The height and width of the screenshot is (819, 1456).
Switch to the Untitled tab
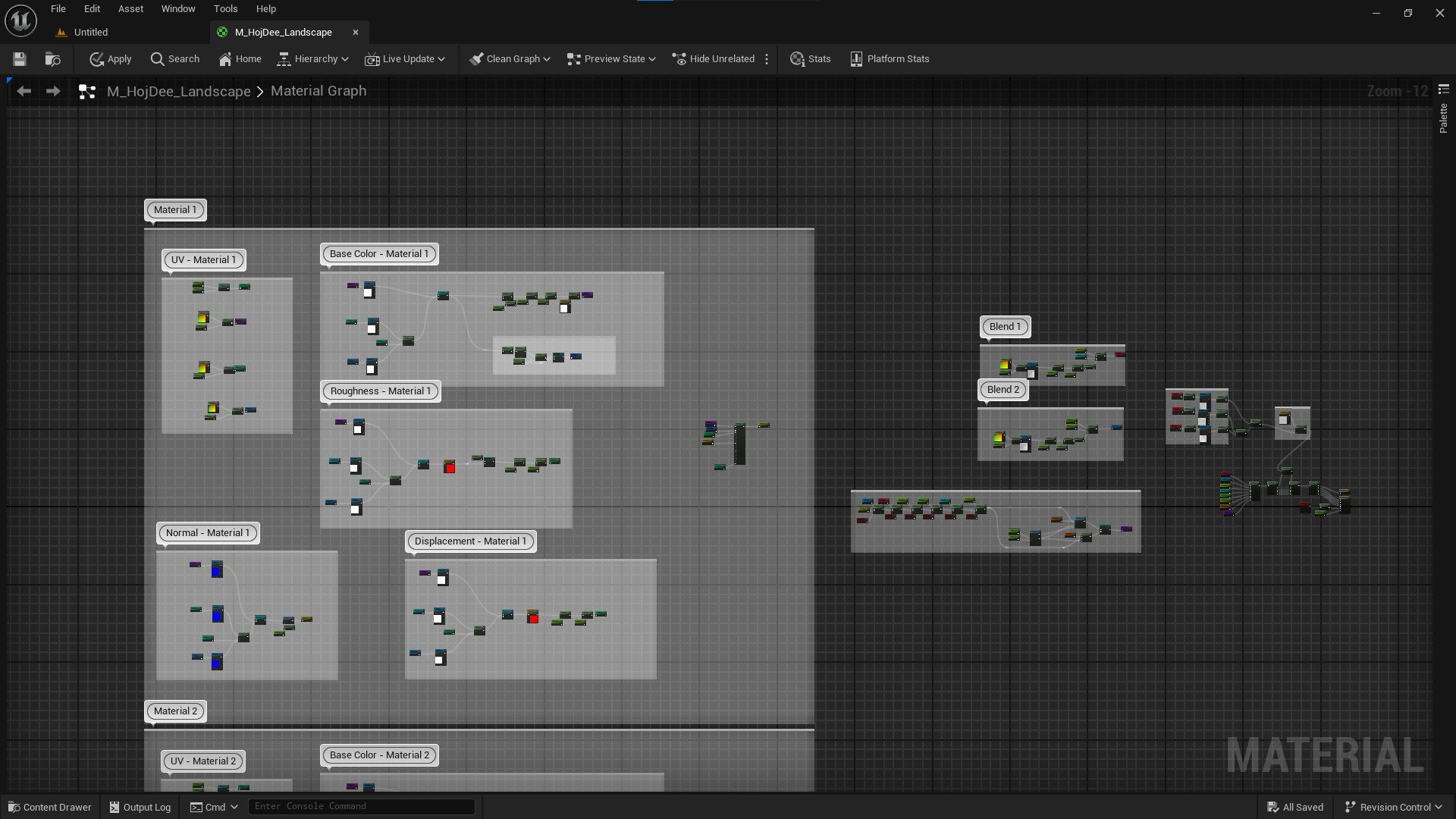tap(91, 33)
